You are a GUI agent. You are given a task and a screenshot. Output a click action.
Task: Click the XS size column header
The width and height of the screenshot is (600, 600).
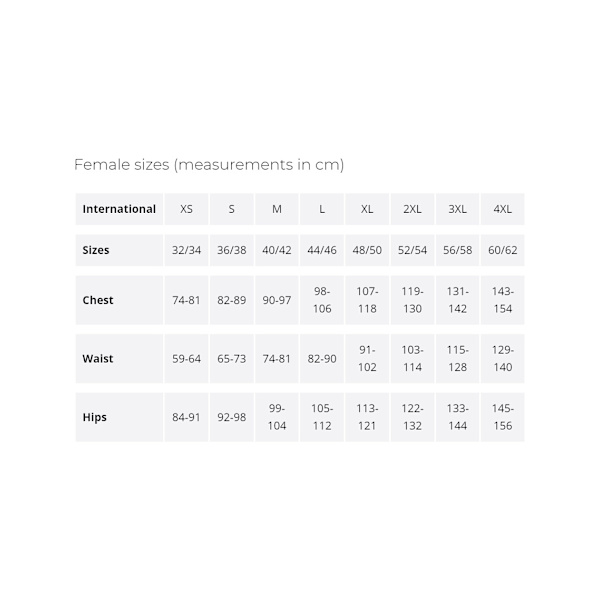(186, 209)
